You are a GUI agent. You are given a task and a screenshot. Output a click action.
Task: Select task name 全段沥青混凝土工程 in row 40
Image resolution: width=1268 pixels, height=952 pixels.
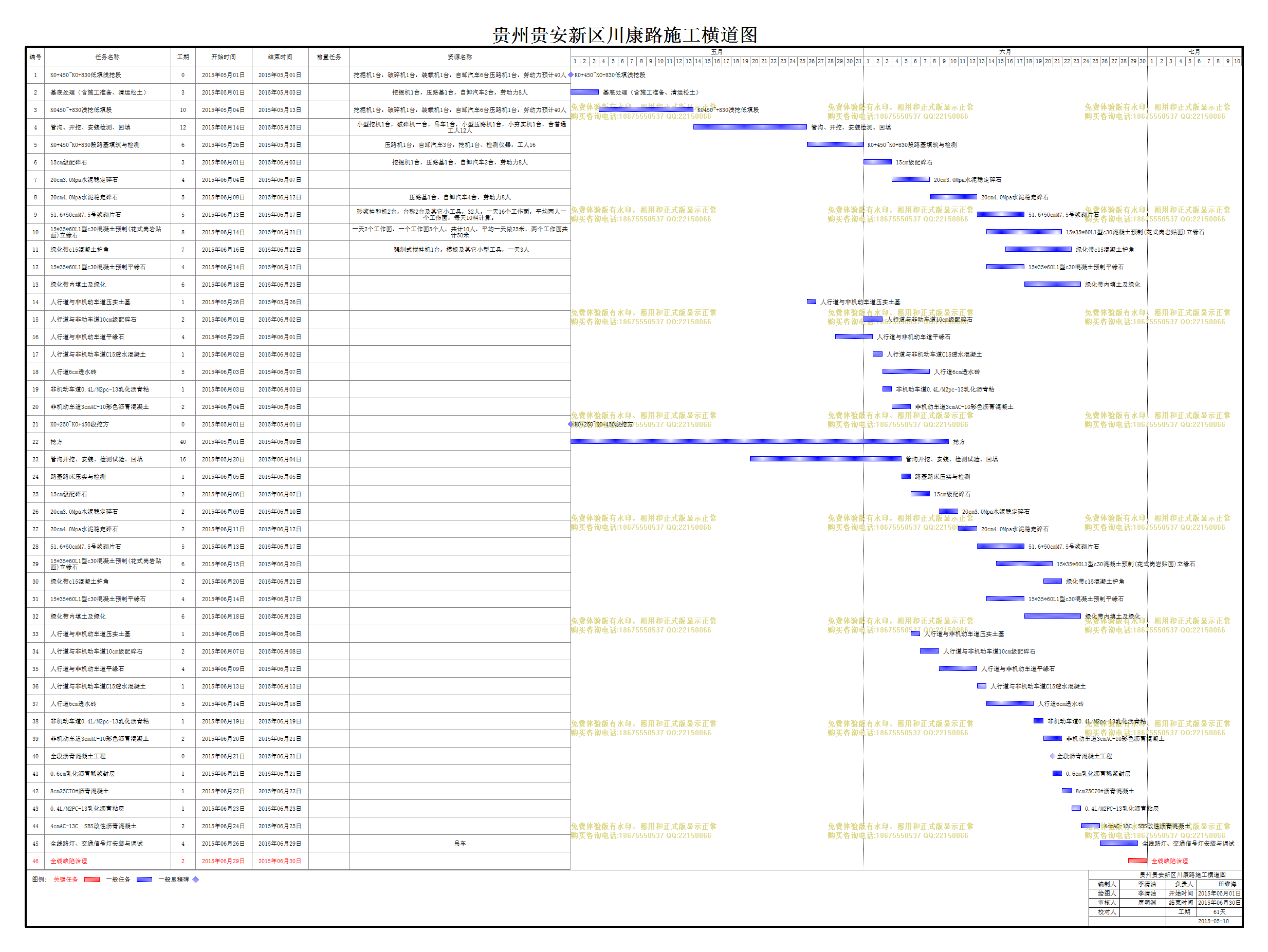[78, 757]
